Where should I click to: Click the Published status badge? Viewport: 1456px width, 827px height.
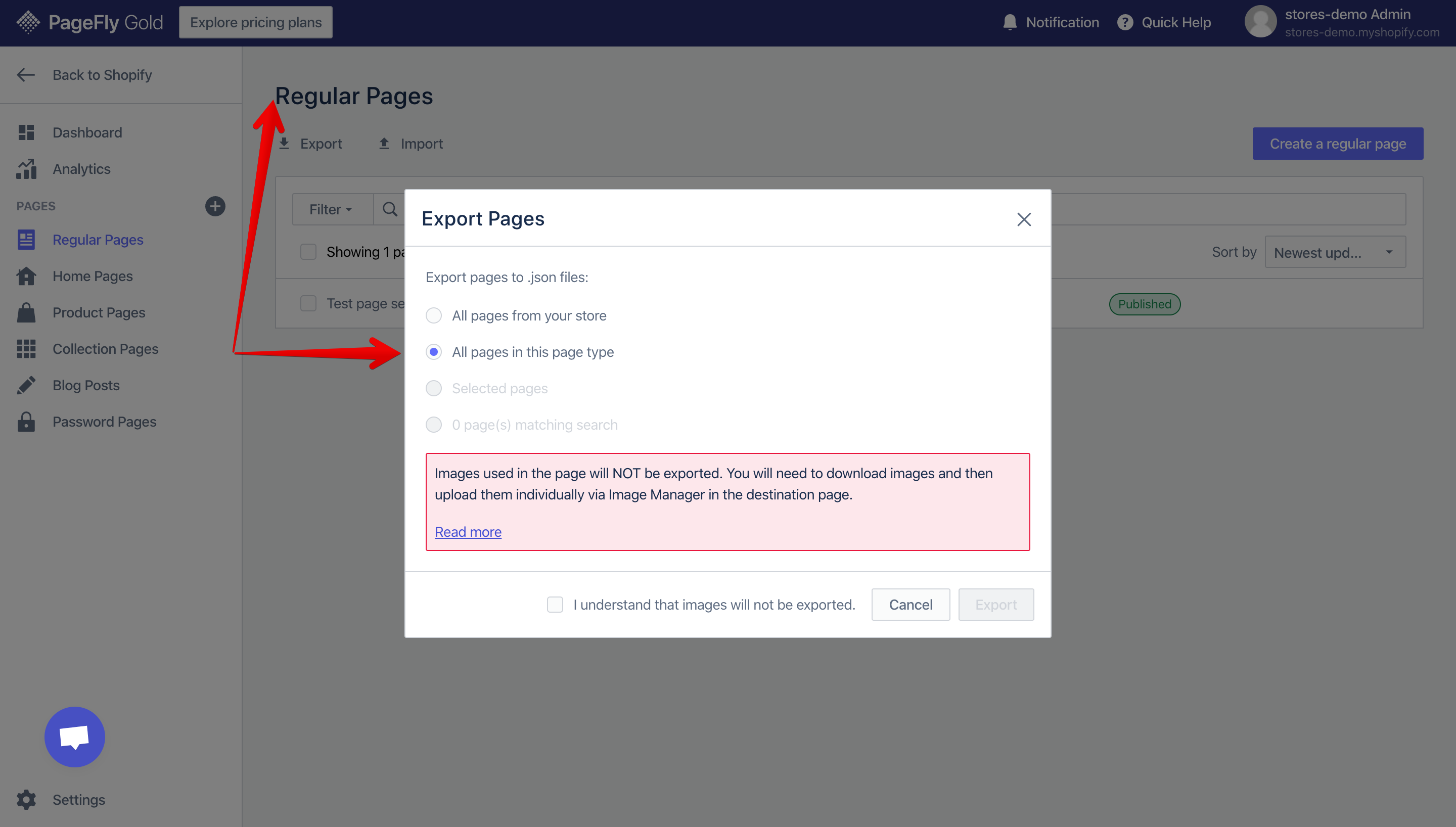pos(1144,304)
